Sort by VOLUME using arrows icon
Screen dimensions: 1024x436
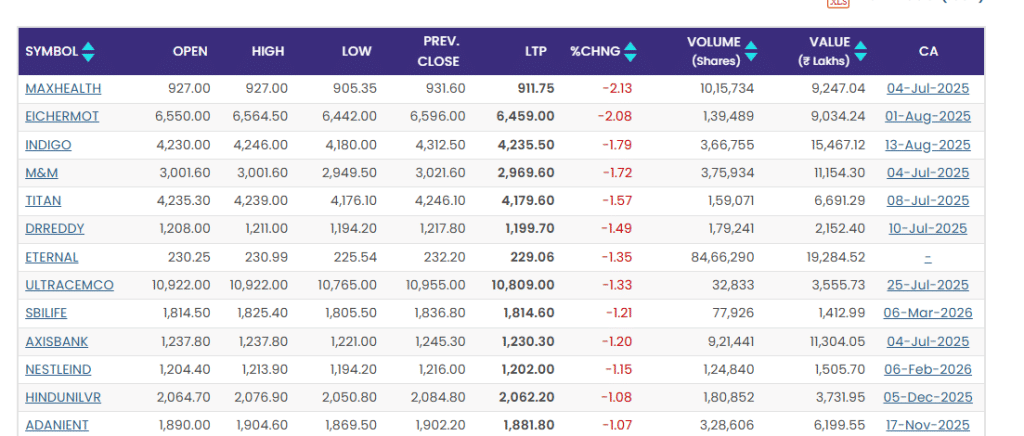[x=751, y=52]
